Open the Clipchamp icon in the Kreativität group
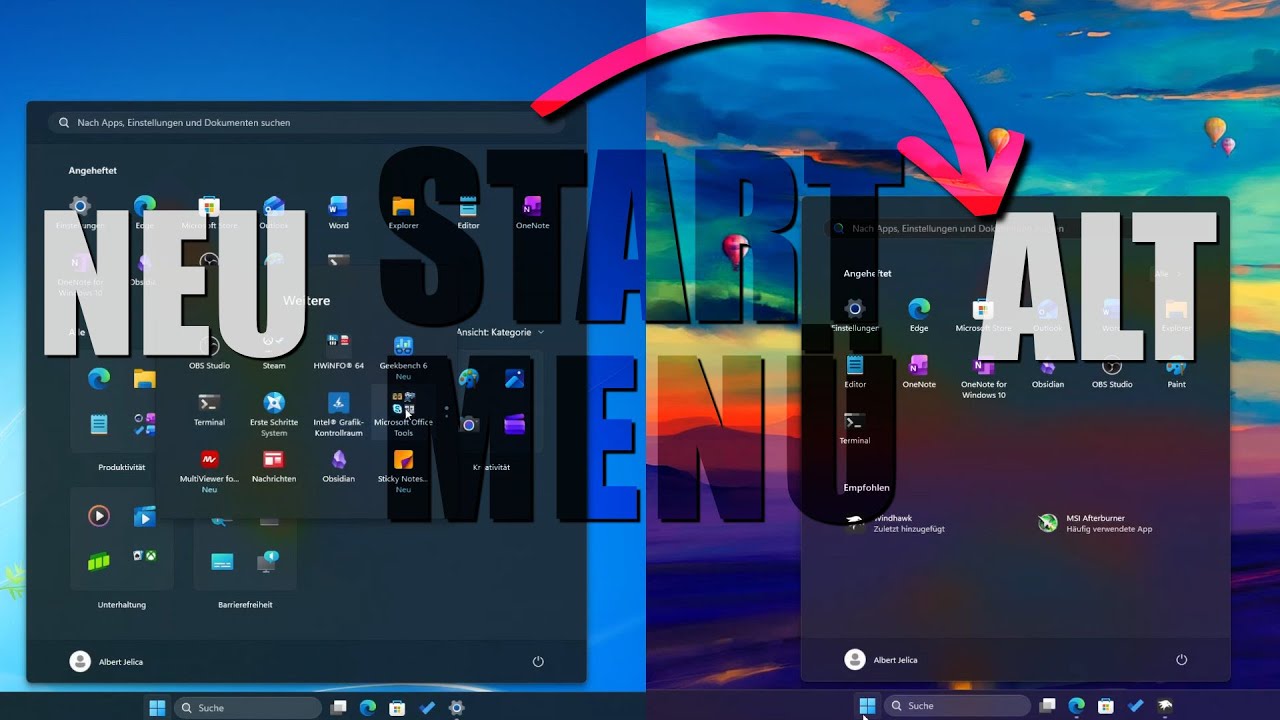1280x720 pixels. click(x=515, y=424)
